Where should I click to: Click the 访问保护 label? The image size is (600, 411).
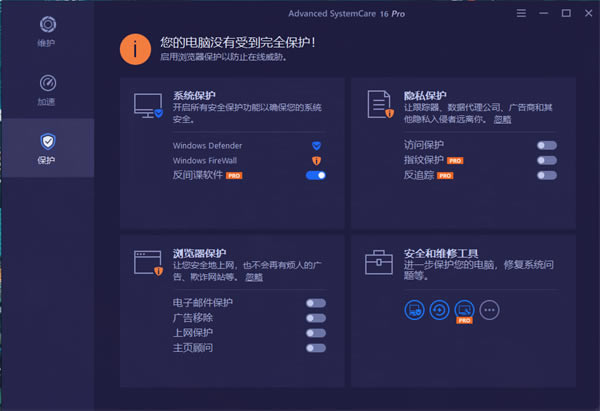(x=424, y=145)
